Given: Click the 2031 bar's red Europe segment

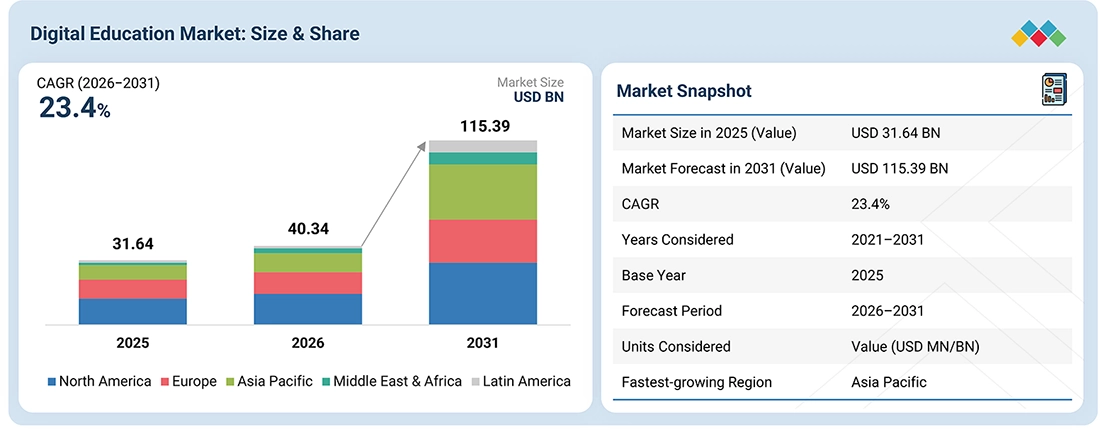Looking at the screenshot, I should (483, 241).
